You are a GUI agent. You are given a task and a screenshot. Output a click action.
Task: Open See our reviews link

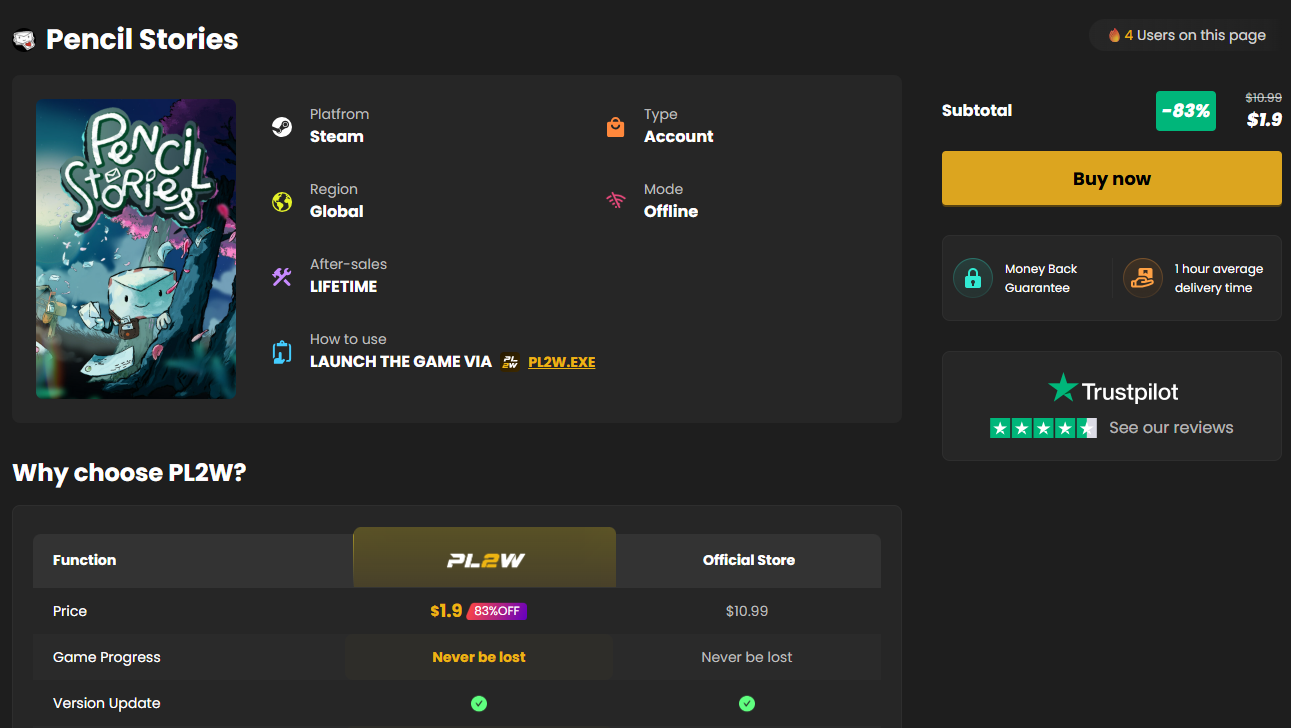click(1171, 427)
